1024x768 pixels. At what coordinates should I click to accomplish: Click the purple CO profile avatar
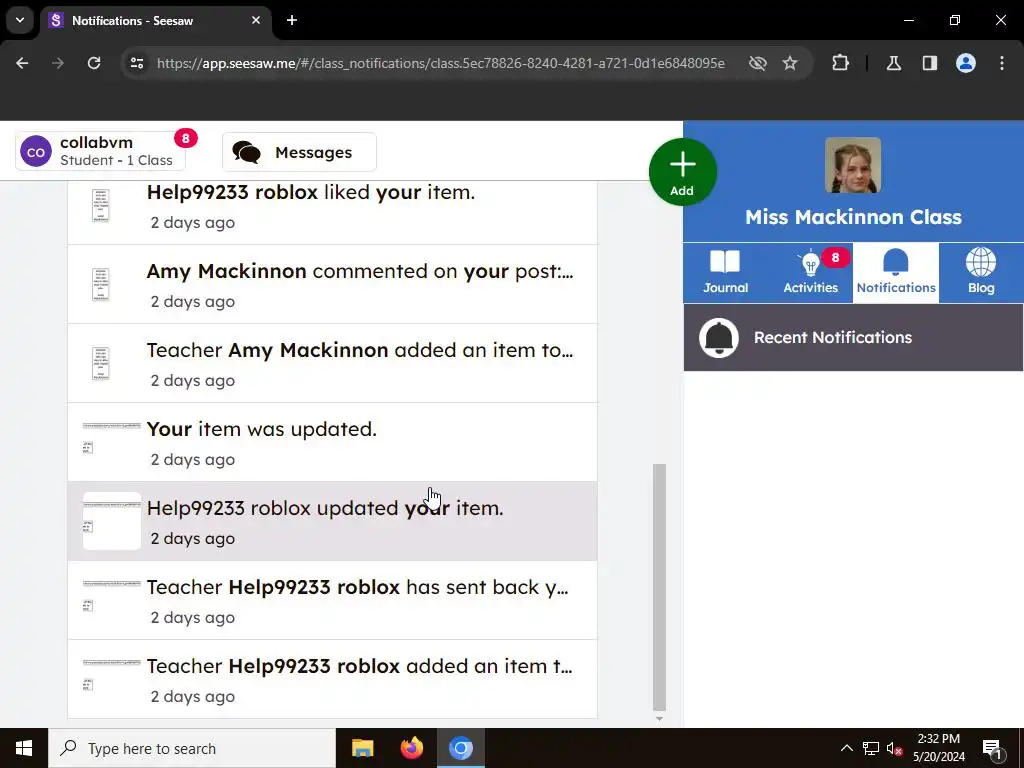36,152
